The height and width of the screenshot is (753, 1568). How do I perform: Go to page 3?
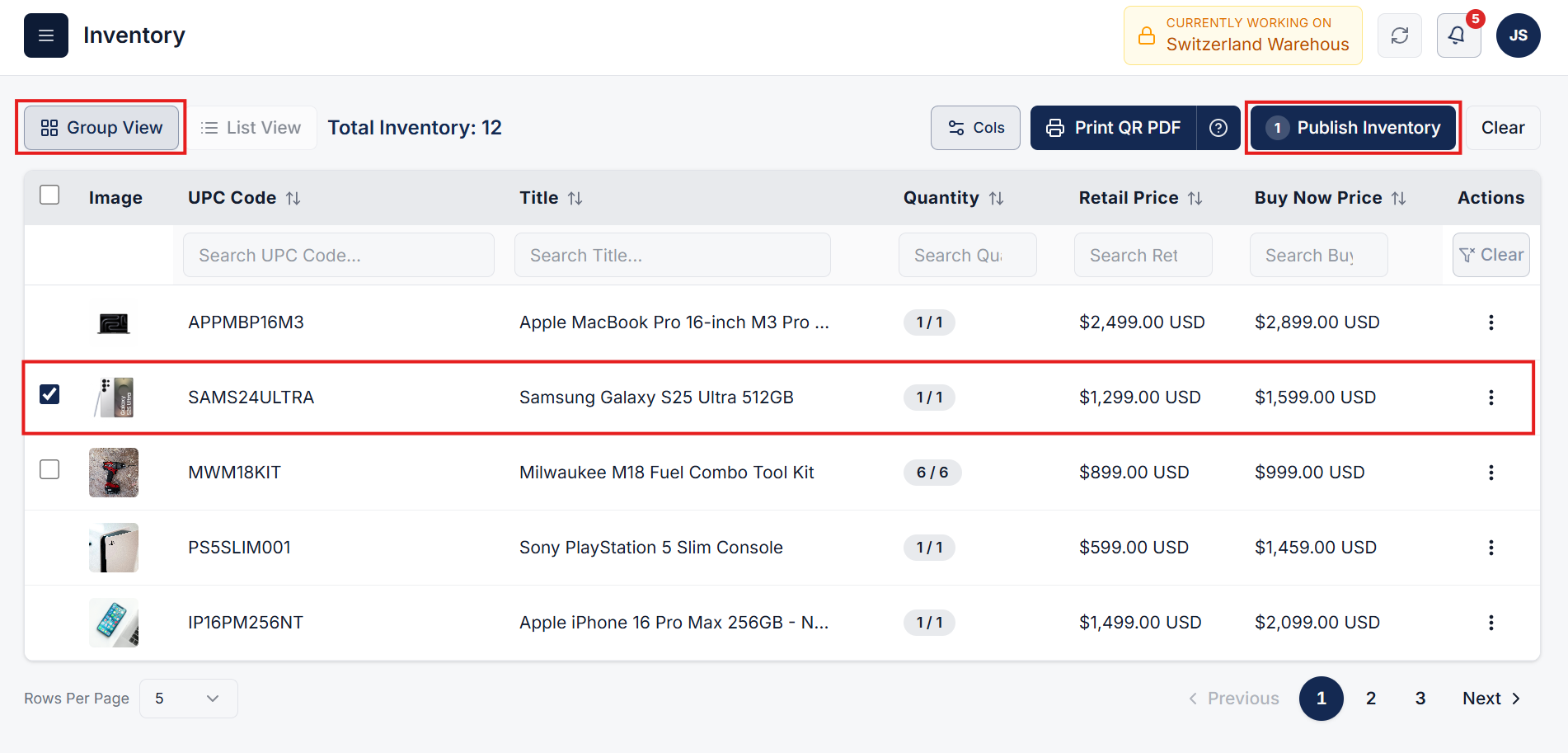click(1420, 699)
